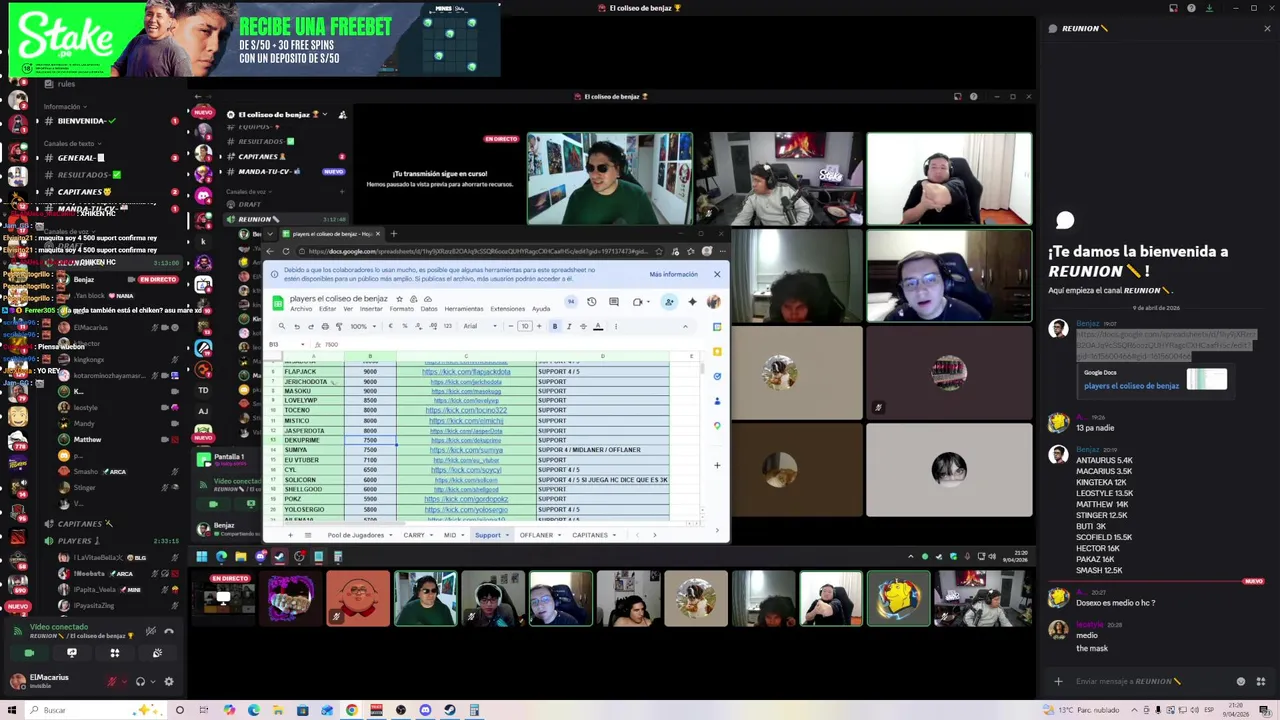Open Gemini sparkle icon in Sheets
This screenshot has width=1280, height=720.
point(692,302)
